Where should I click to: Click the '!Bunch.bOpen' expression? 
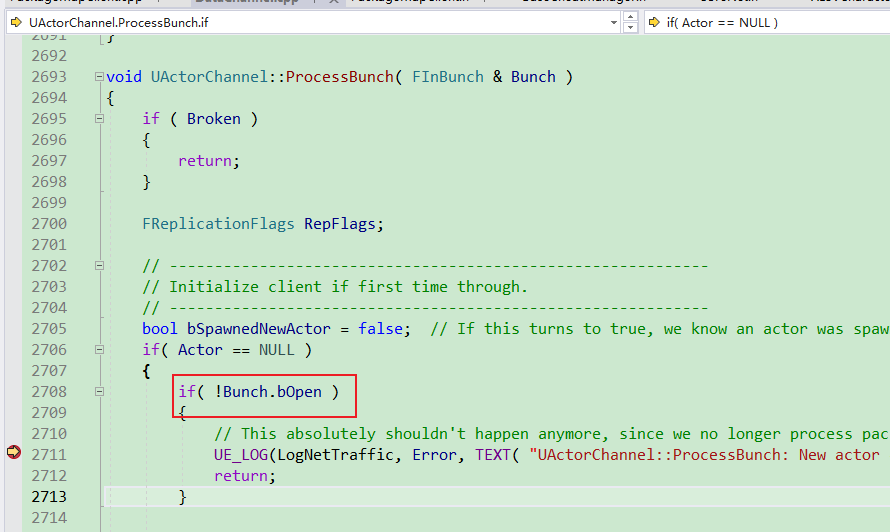click(268, 392)
